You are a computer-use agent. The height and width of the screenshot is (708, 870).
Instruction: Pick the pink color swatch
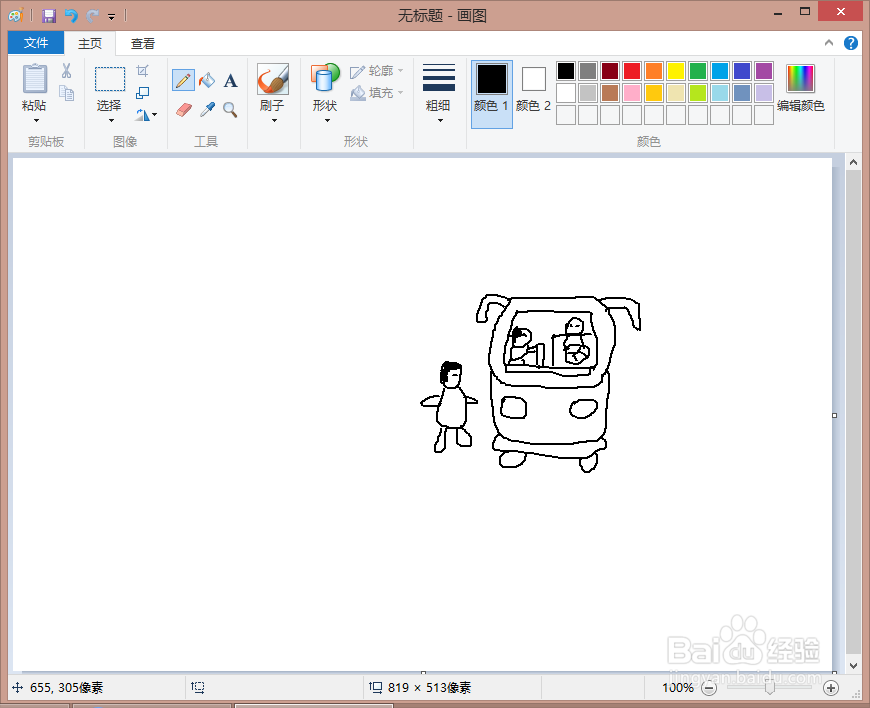pos(631,93)
